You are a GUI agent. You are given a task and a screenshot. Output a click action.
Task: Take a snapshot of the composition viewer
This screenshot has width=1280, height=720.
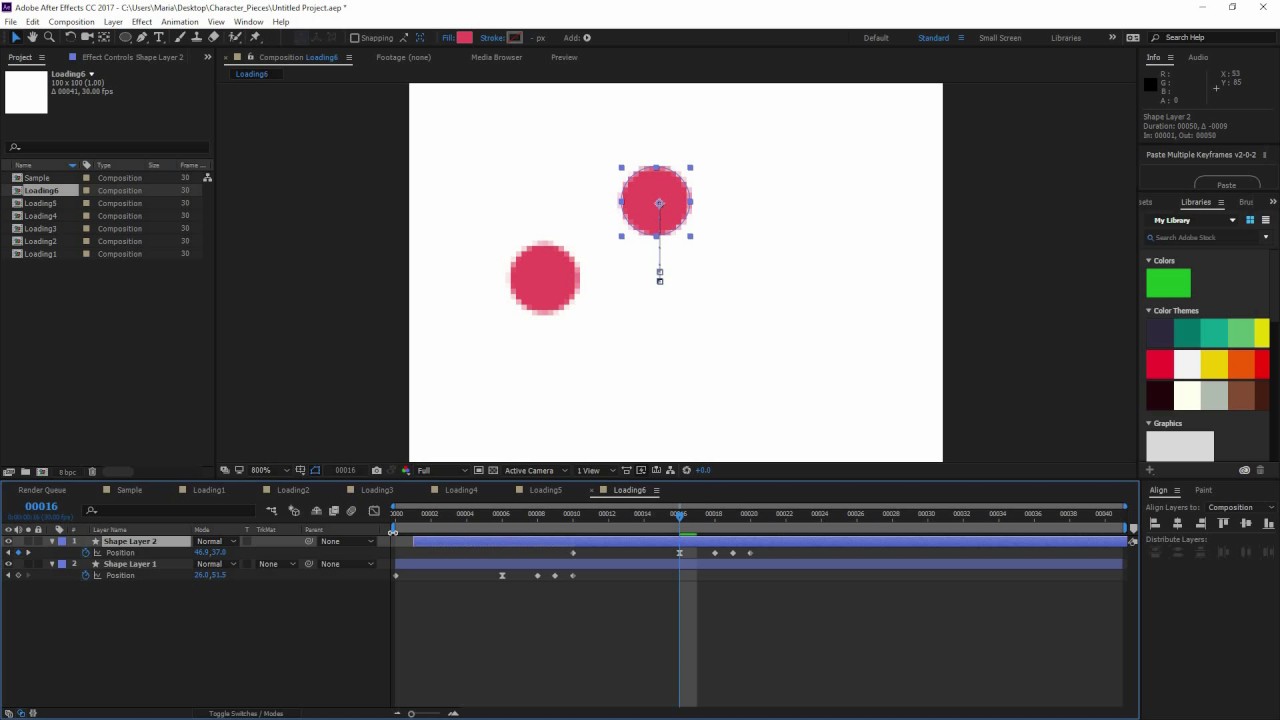click(376, 470)
